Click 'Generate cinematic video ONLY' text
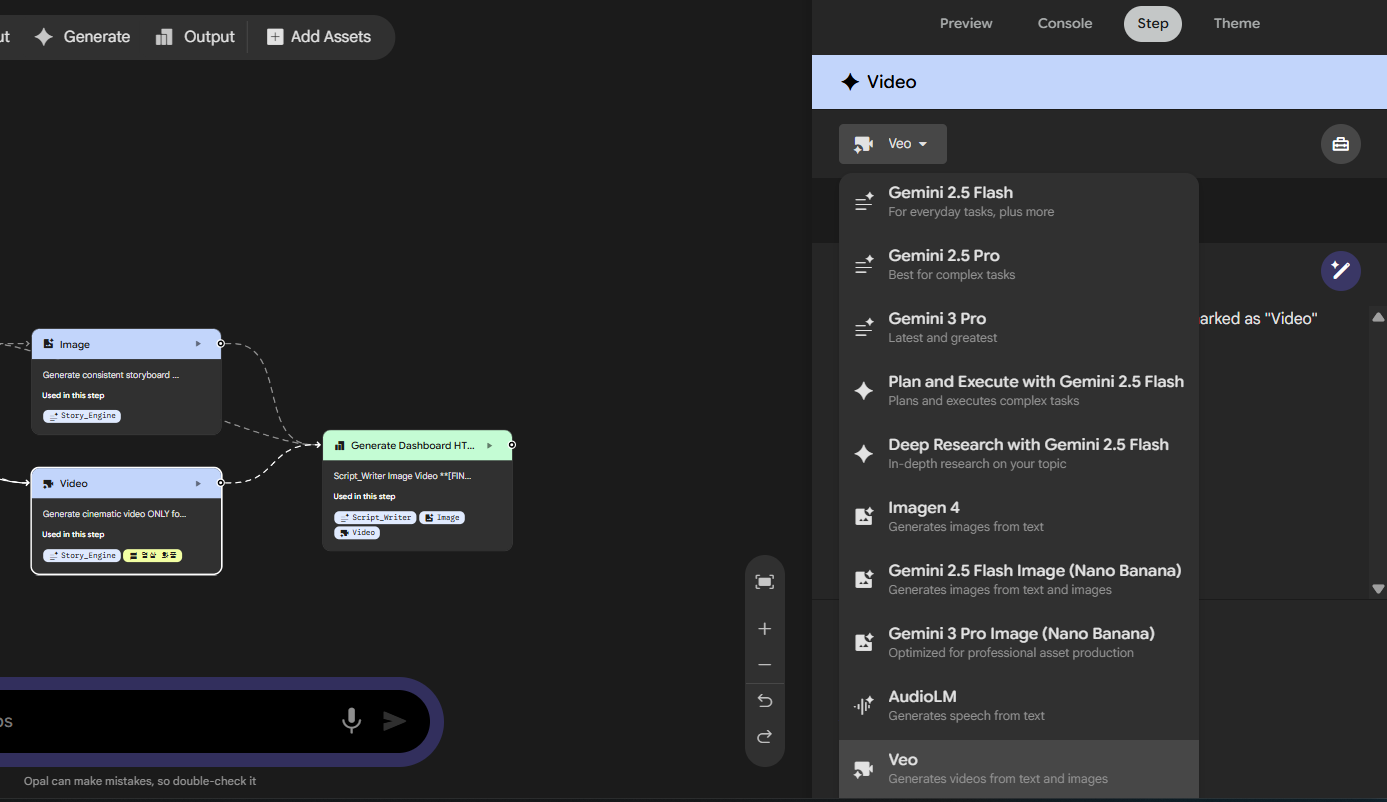 point(115,514)
